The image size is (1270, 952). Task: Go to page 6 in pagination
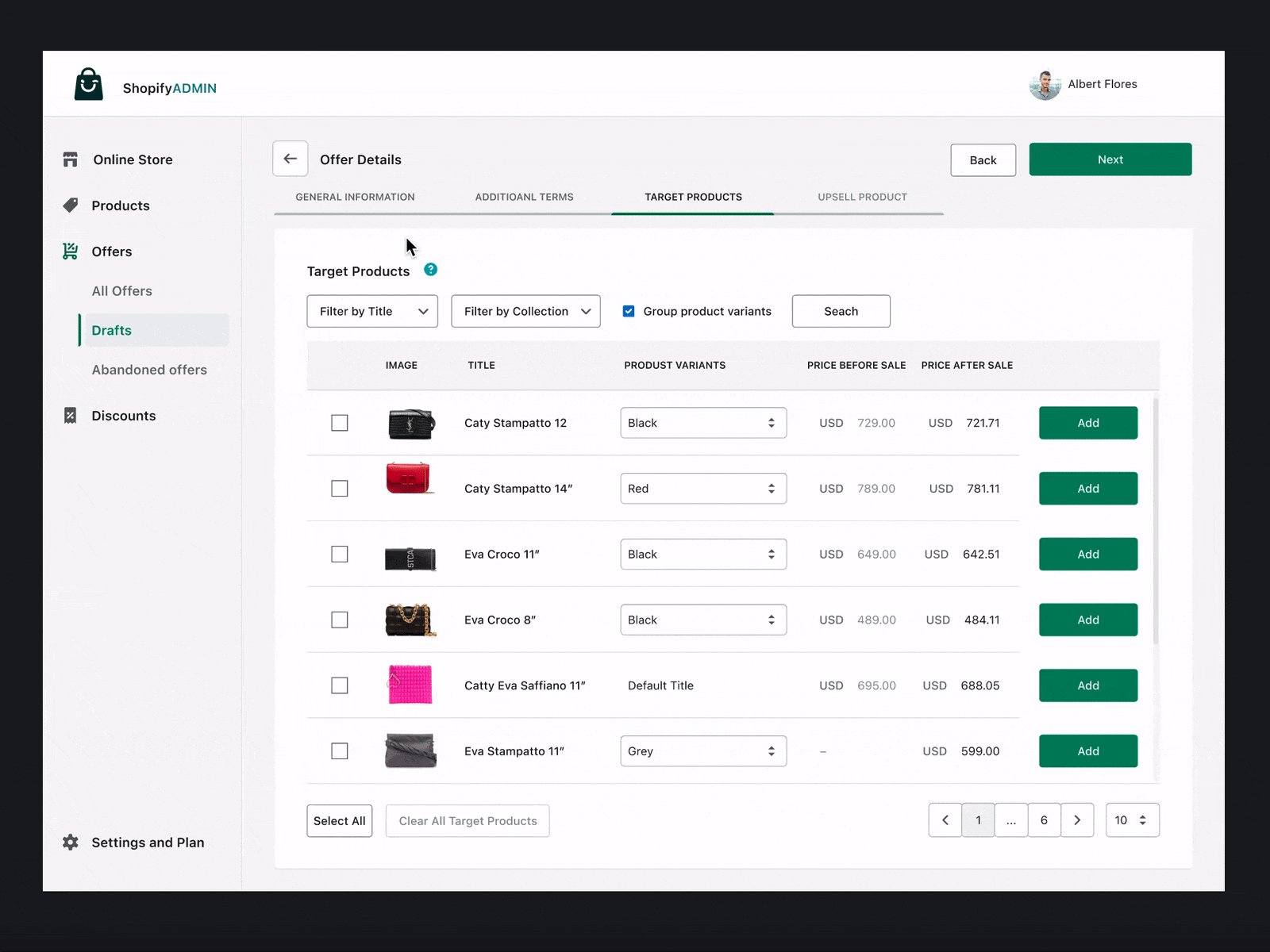point(1044,820)
